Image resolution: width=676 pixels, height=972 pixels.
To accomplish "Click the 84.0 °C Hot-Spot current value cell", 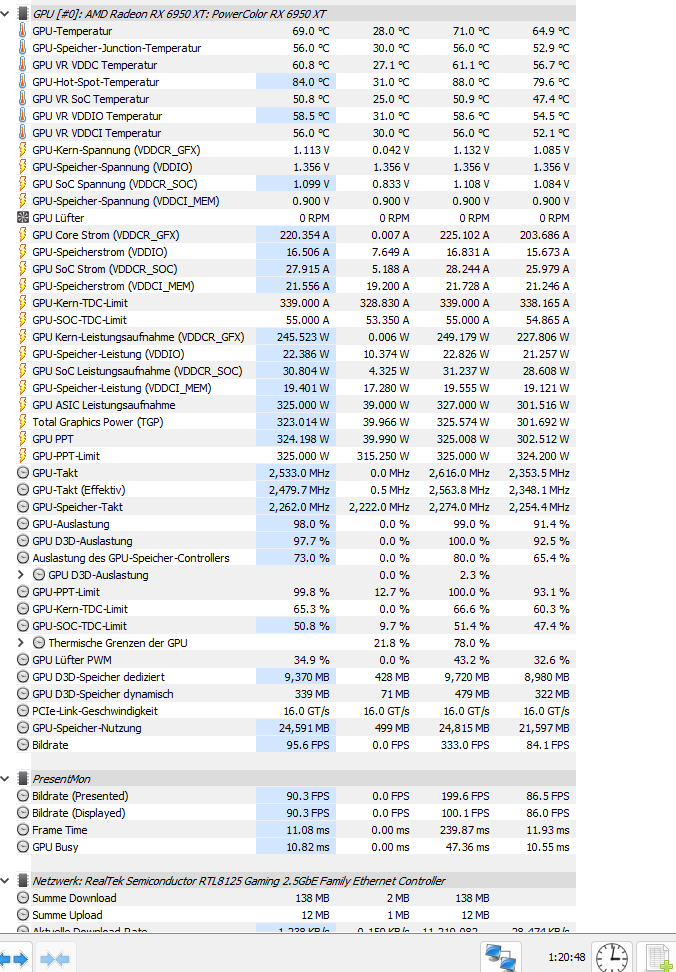I will click(296, 82).
